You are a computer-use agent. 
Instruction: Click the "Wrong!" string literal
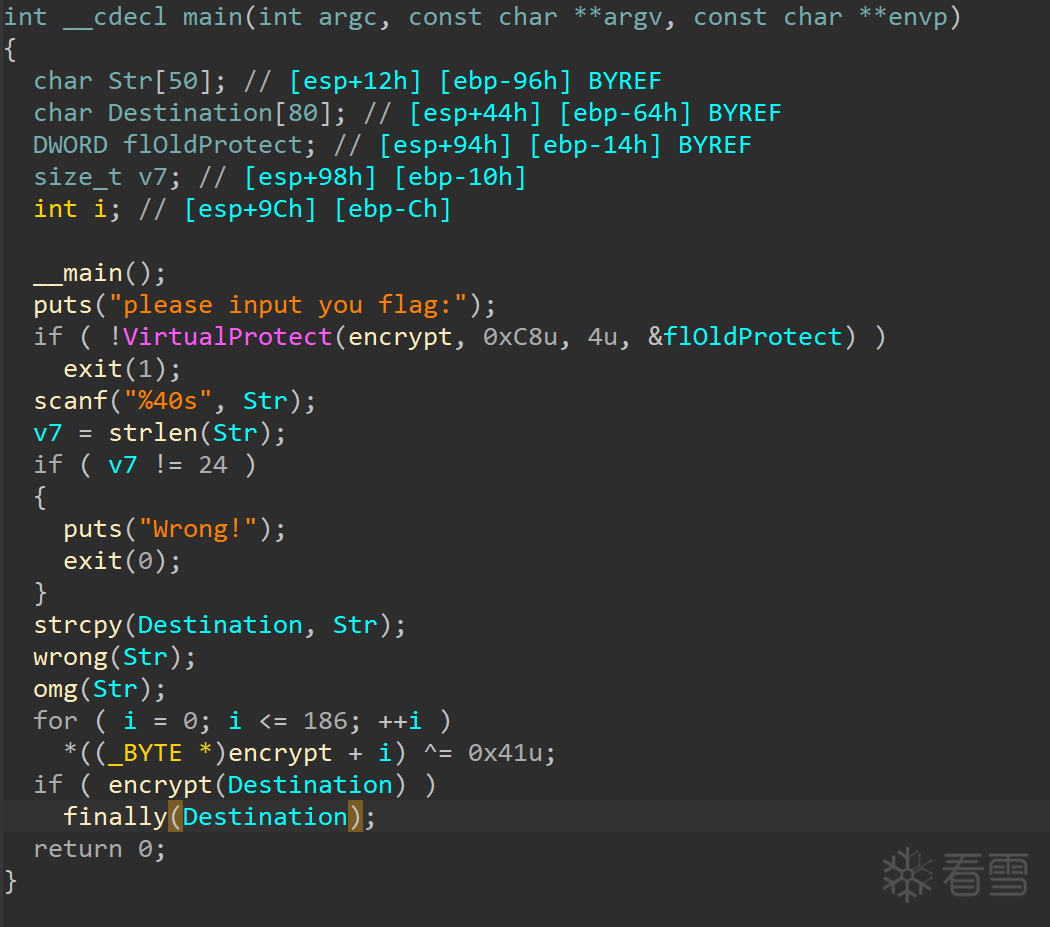(x=198, y=528)
